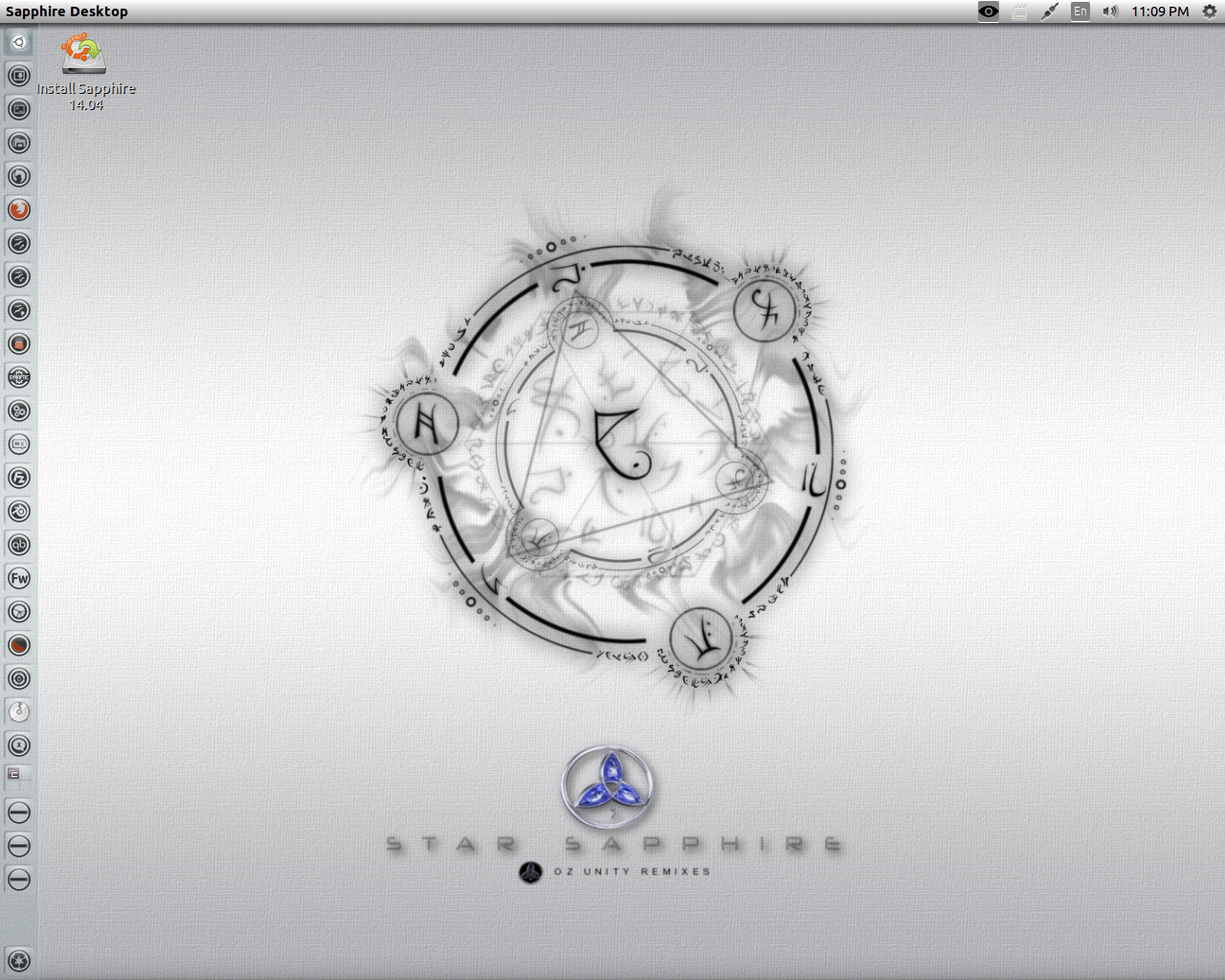1225x980 pixels.
Task: Open the Software Center shopping bag icon
Action: click(19, 344)
